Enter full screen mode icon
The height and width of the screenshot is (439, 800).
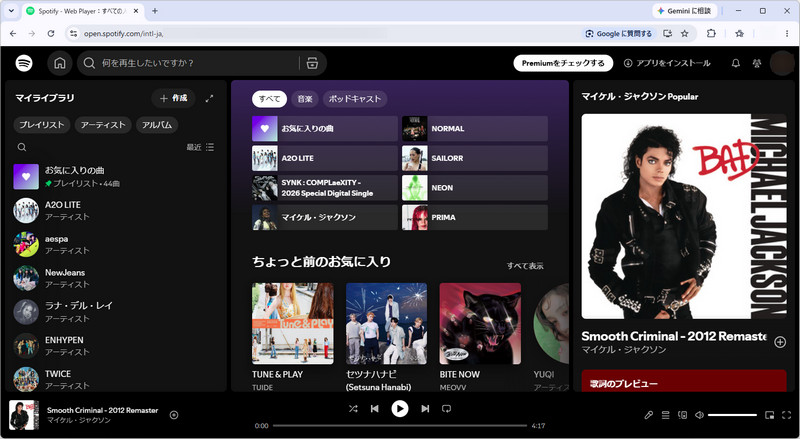coord(786,415)
